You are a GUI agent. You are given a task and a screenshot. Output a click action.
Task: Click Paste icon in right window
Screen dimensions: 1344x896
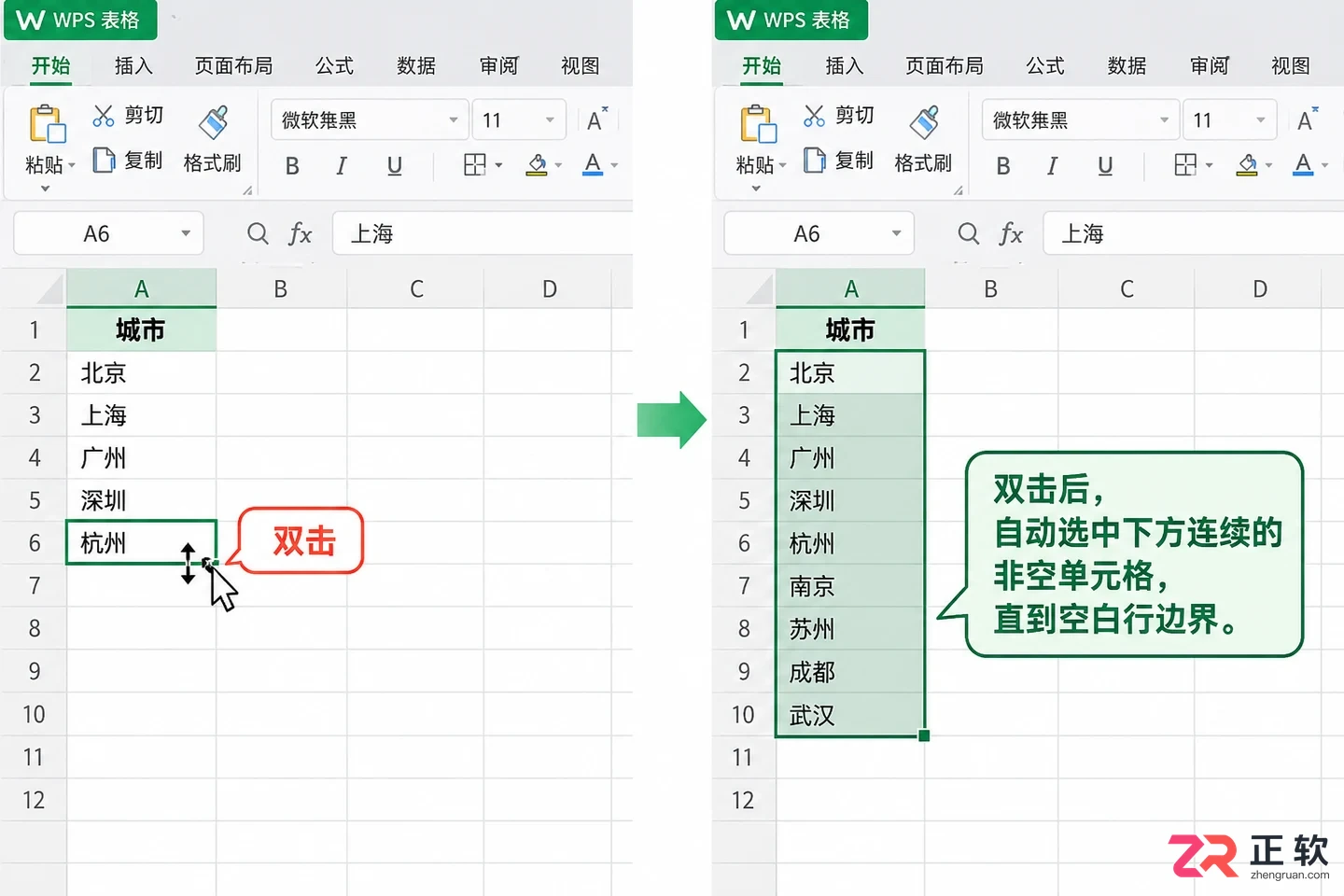[x=758, y=123]
